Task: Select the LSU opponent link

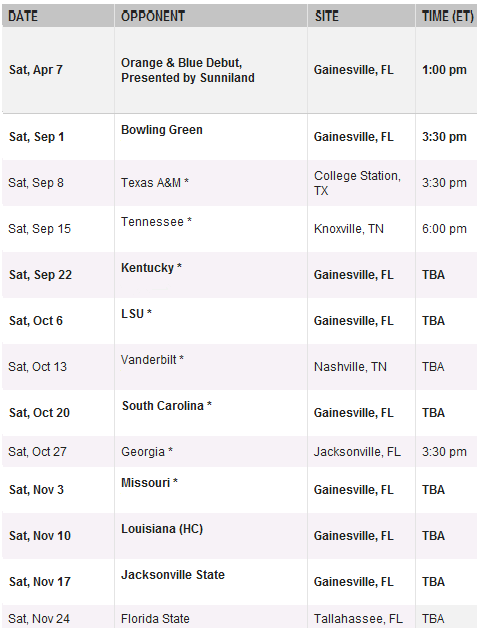Action: (136, 314)
